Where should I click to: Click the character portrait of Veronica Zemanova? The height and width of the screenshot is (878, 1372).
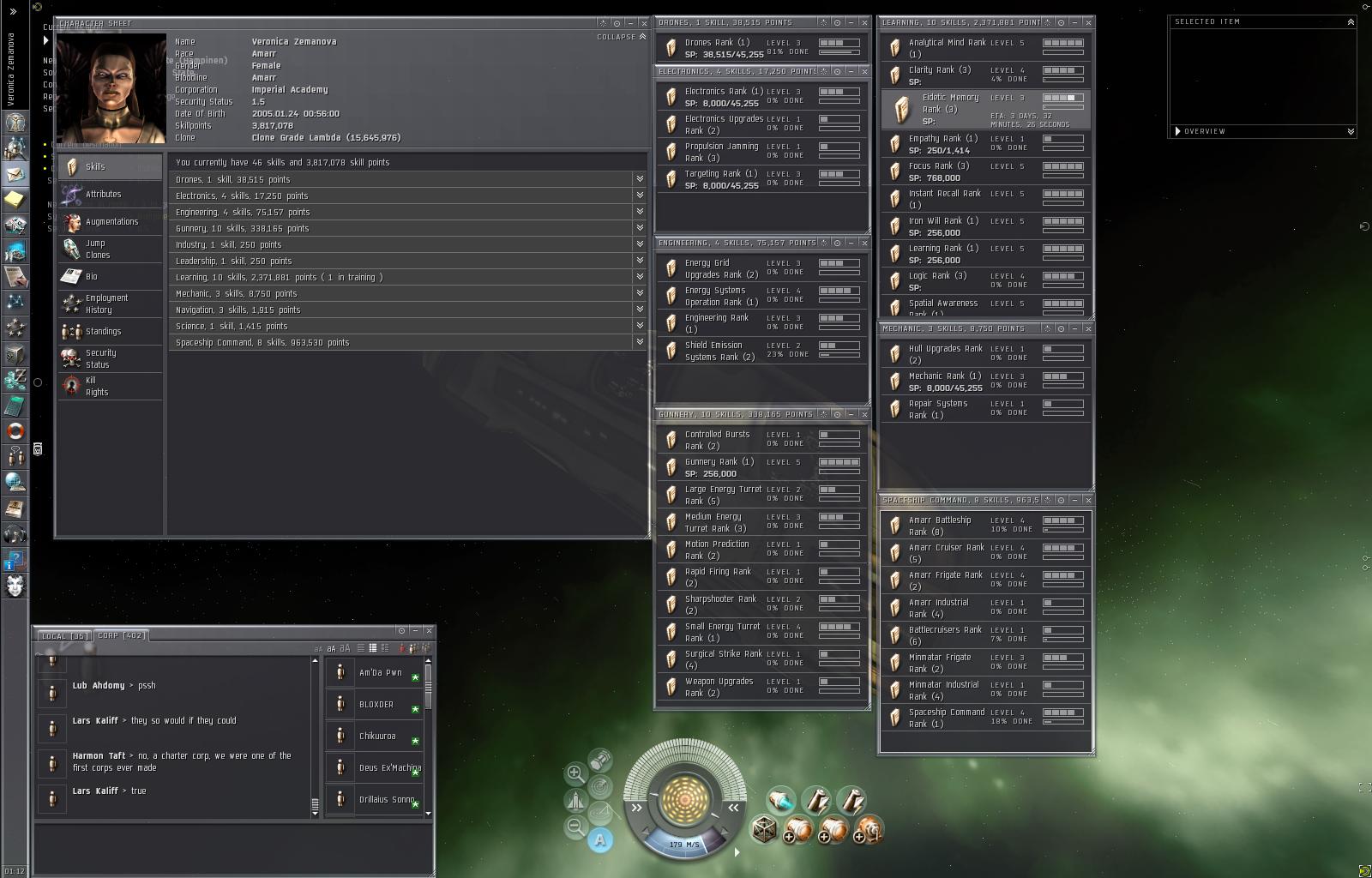(111, 88)
